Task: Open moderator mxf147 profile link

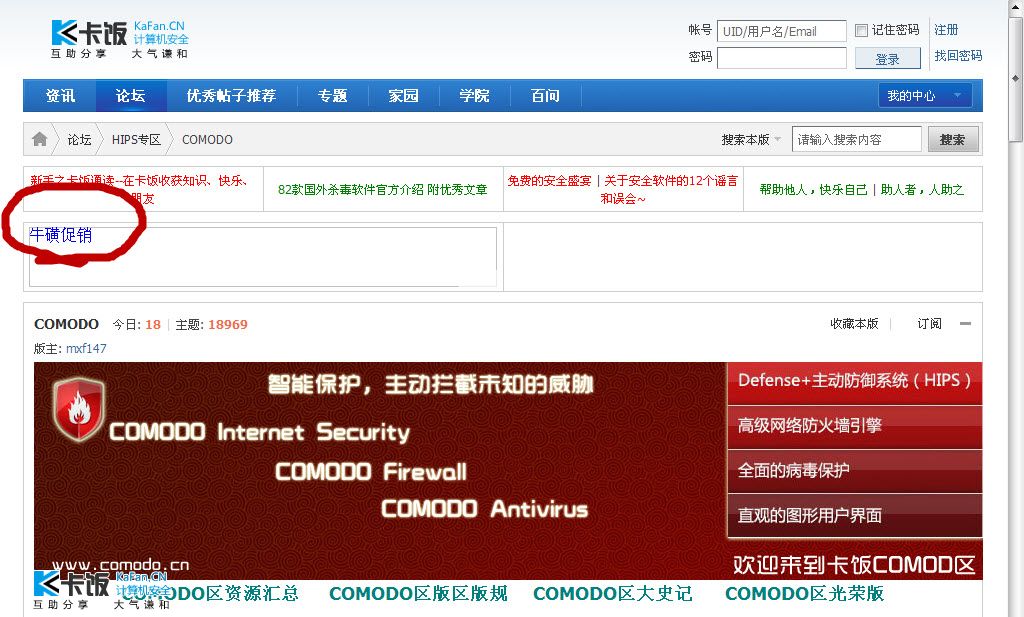Action: click(86, 349)
